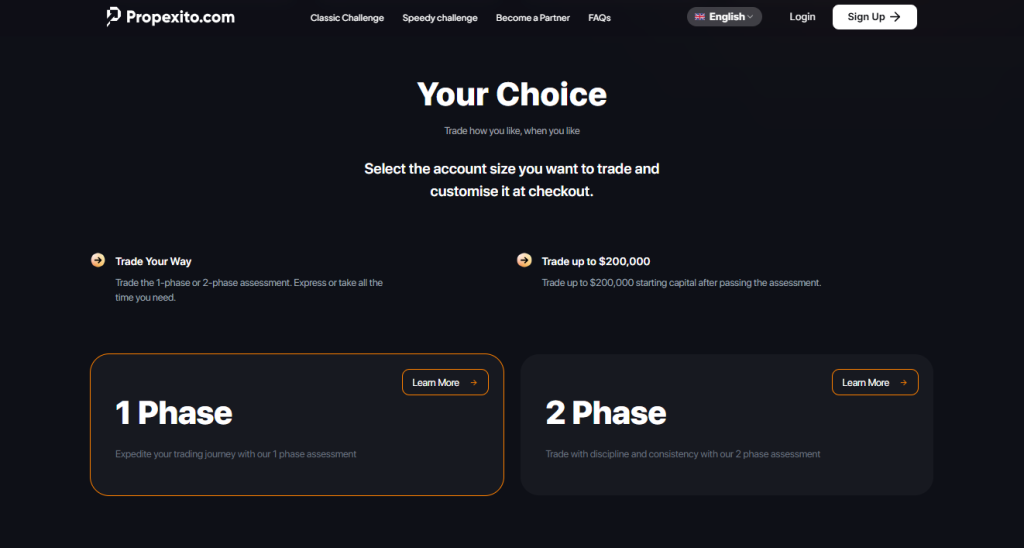Open the Become a Partner page
The image size is (1024, 548).
[x=533, y=18]
